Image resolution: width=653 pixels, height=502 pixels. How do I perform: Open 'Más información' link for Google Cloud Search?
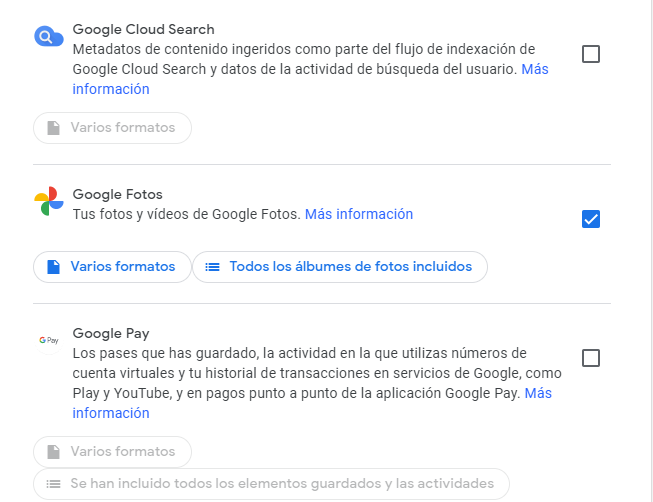coord(111,89)
